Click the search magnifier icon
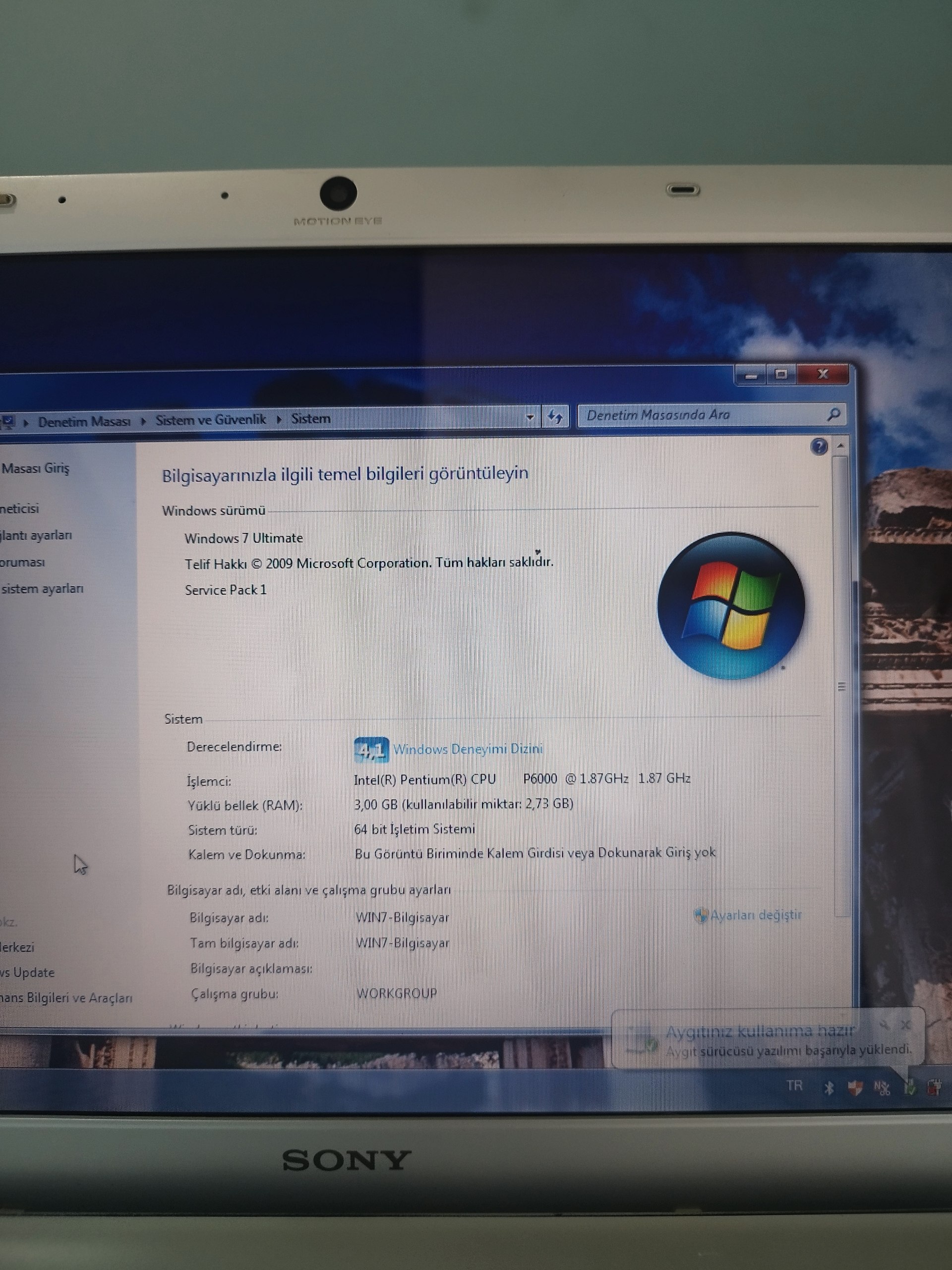952x1270 pixels. (833, 414)
